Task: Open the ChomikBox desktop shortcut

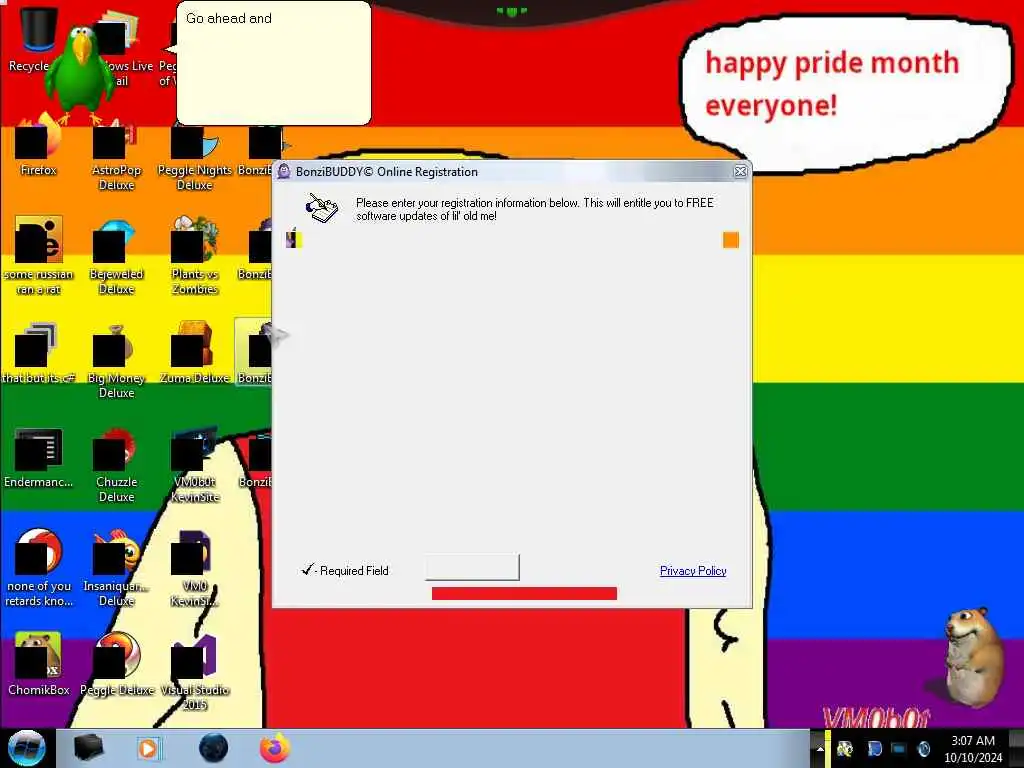Action: (x=38, y=664)
